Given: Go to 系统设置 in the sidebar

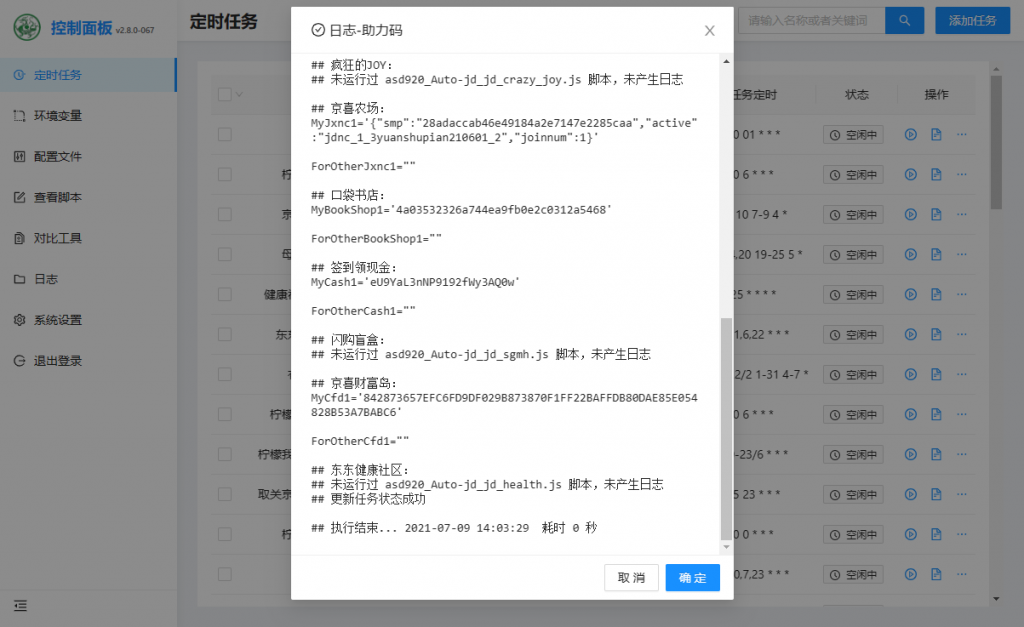Looking at the screenshot, I should coord(57,320).
